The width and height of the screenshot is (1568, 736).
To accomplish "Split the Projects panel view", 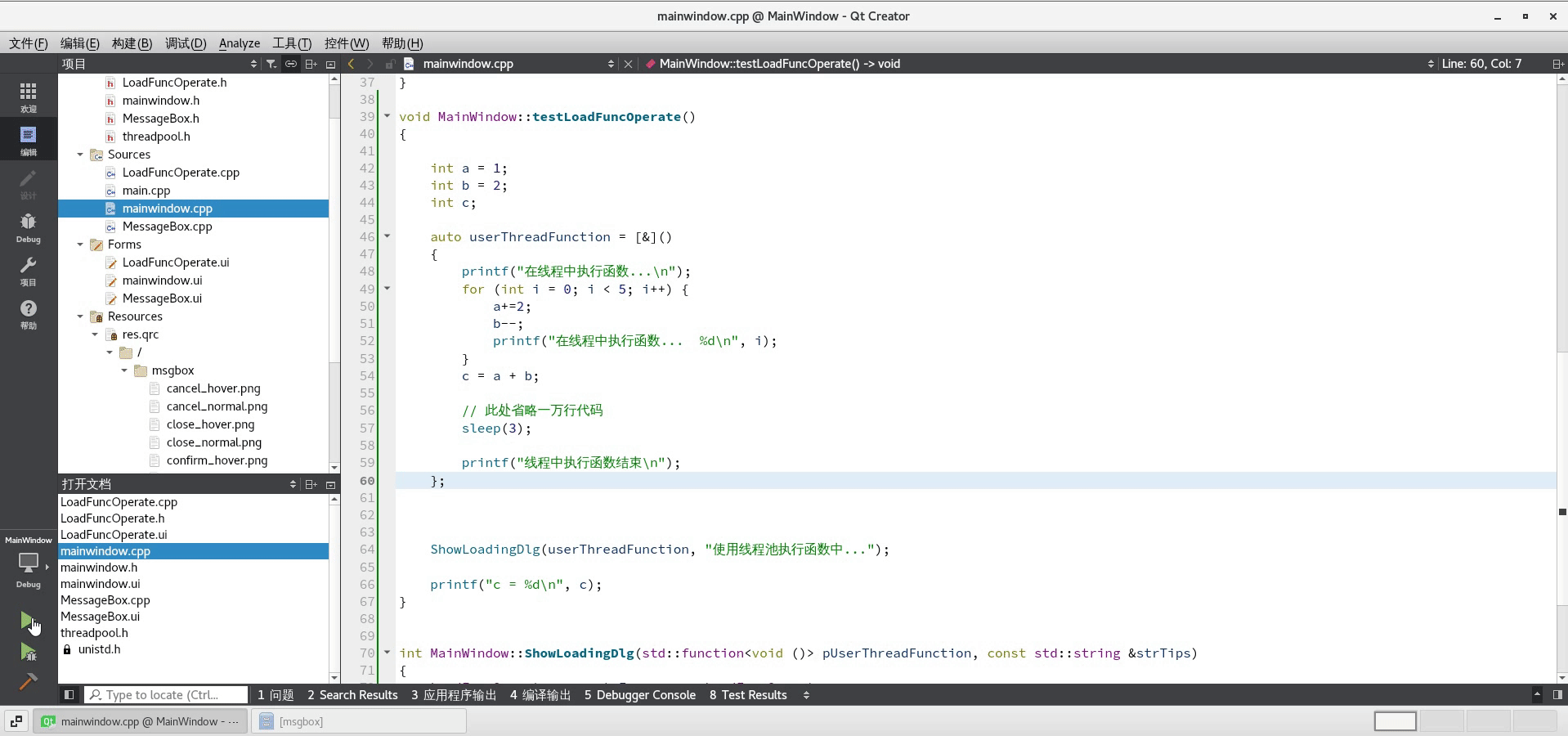I will [x=311, y=64].
